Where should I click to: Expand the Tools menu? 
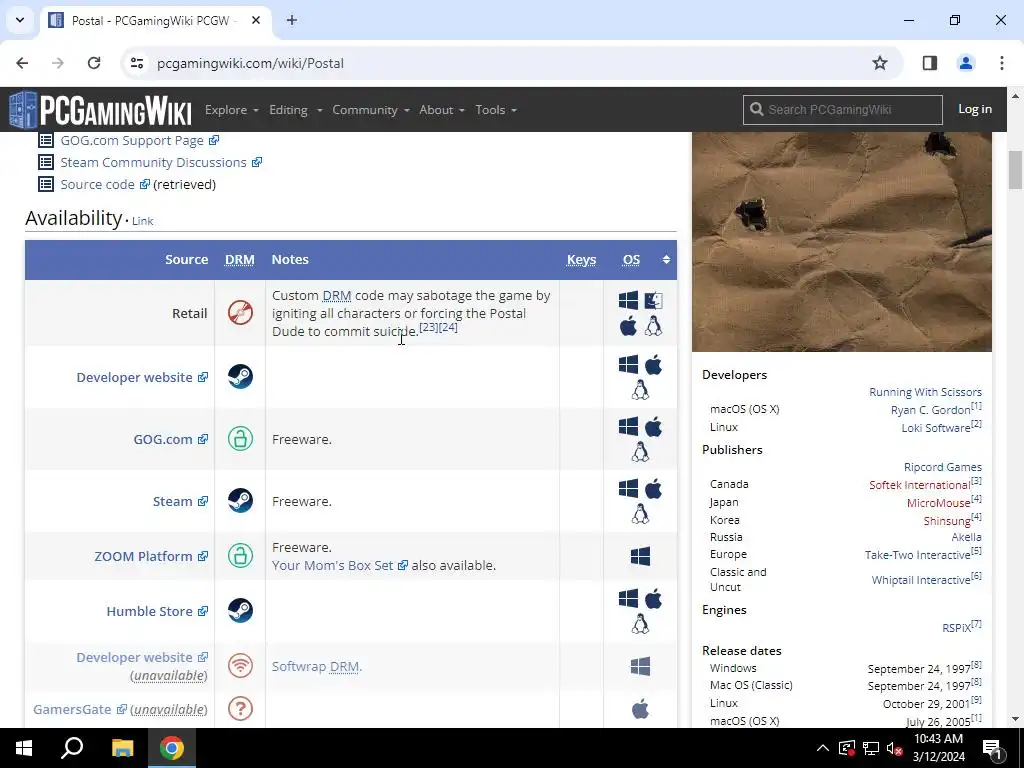[496, 110]
